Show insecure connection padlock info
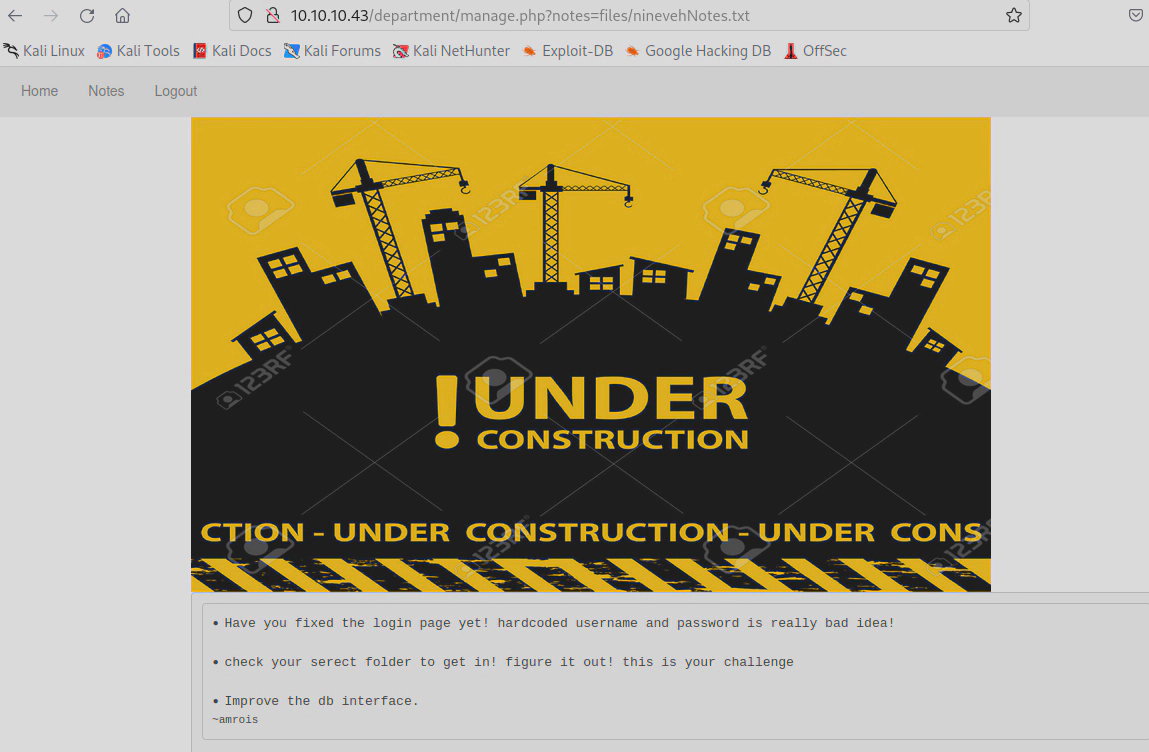The height and width of the screenshot is (752, 1149). [272, 16]
